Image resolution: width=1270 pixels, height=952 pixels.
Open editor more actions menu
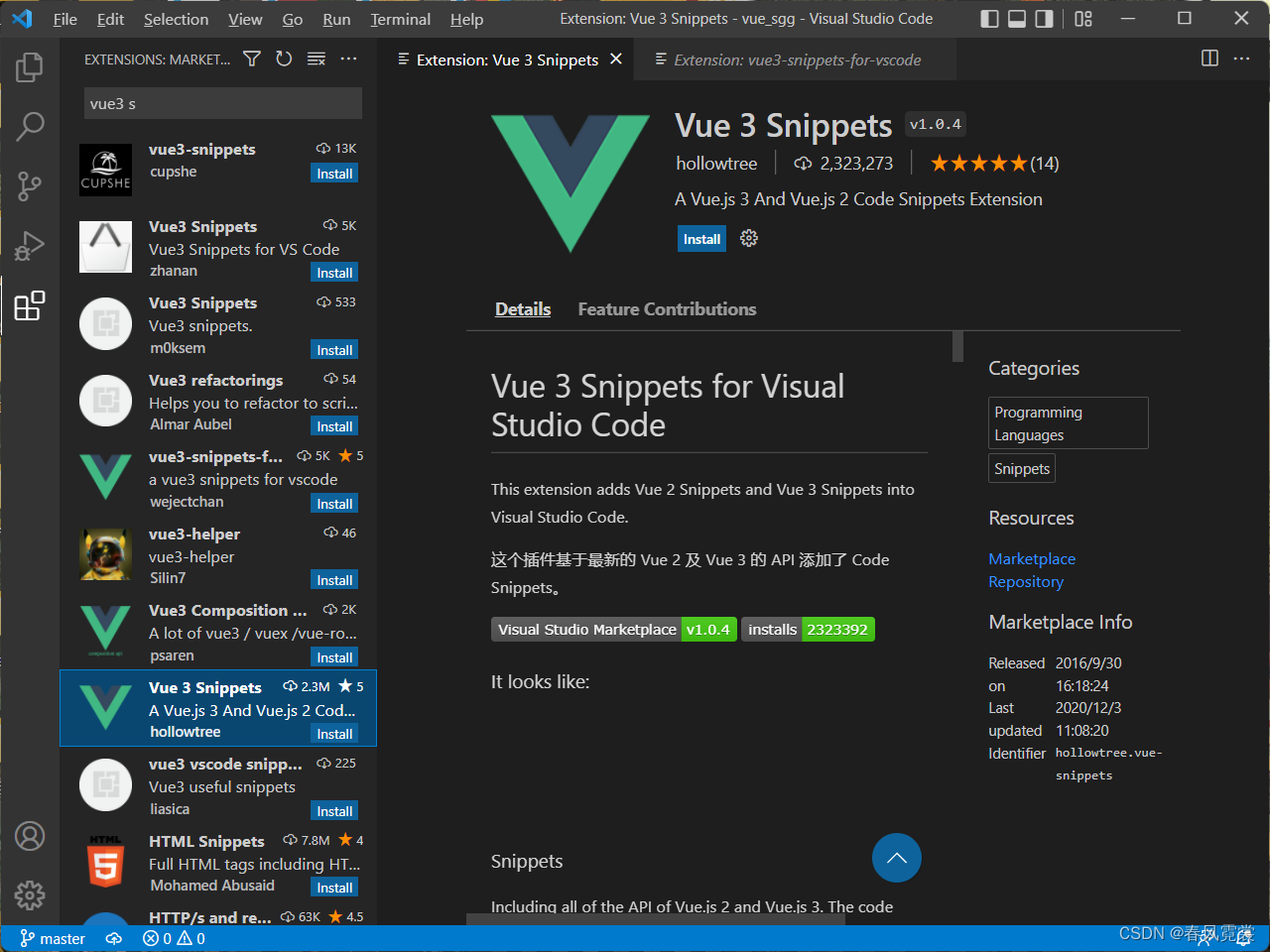[1241, 59]
